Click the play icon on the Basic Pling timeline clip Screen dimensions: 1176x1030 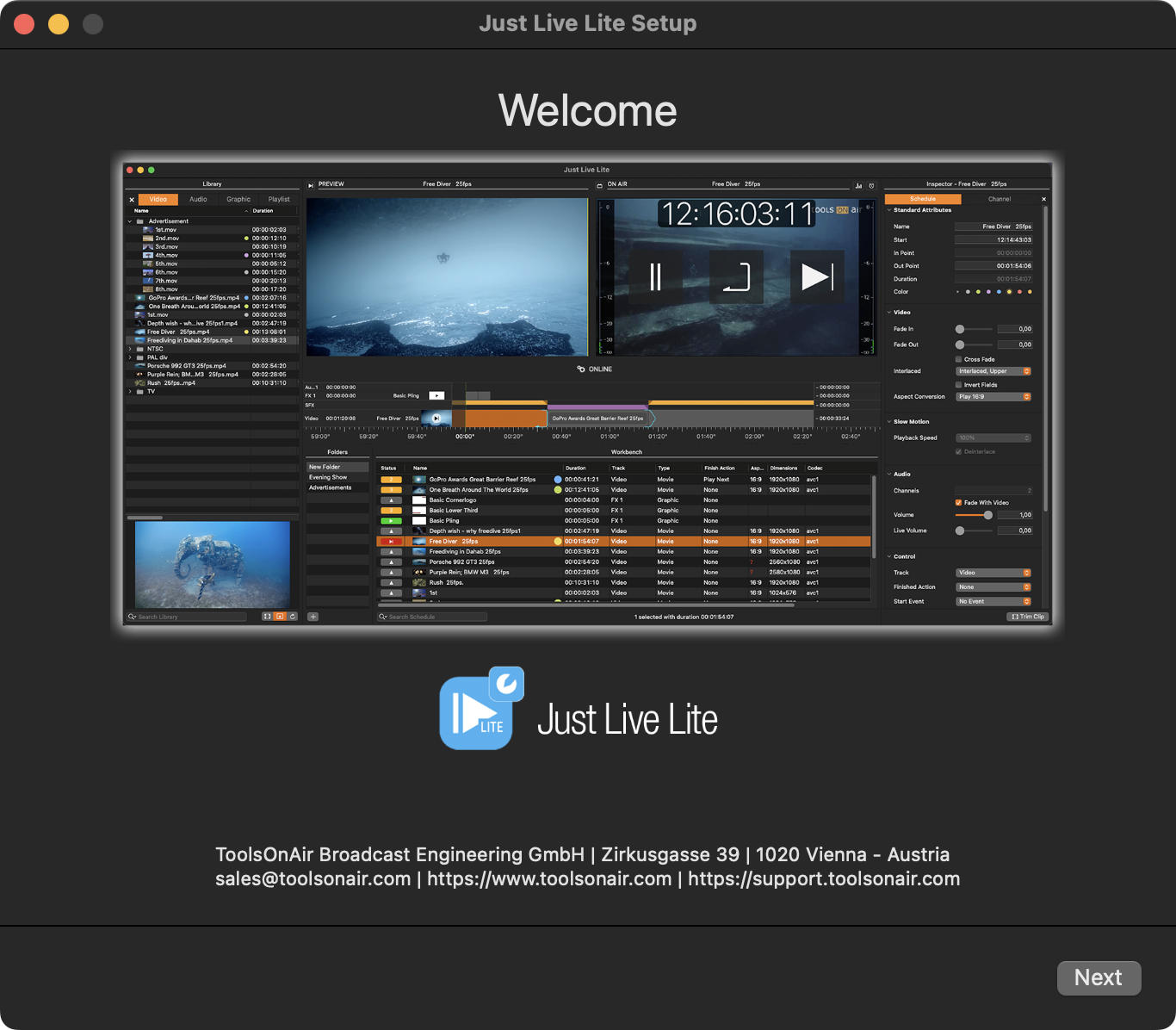pos(437,395)
